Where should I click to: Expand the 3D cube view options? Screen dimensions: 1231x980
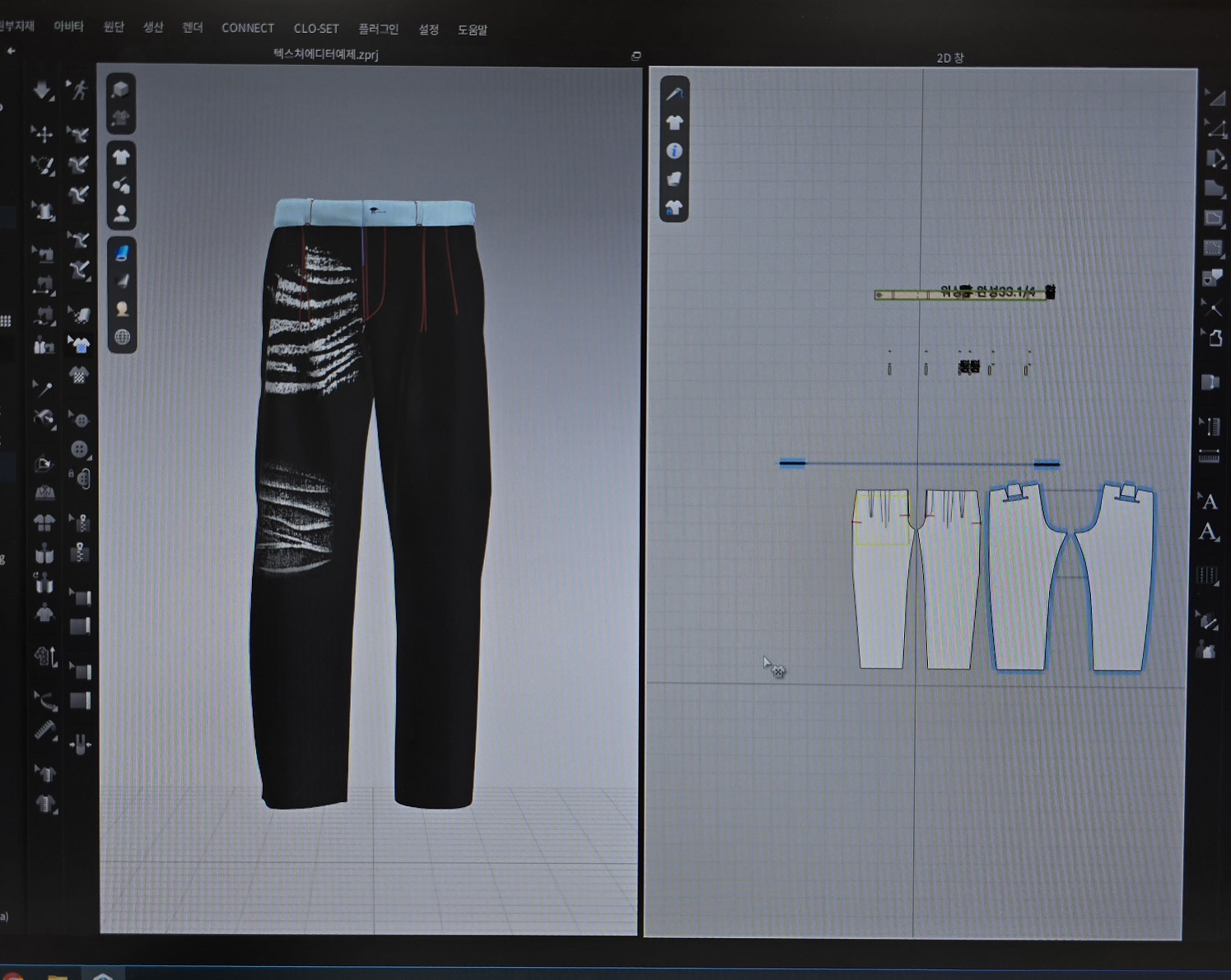coord(121,89)
